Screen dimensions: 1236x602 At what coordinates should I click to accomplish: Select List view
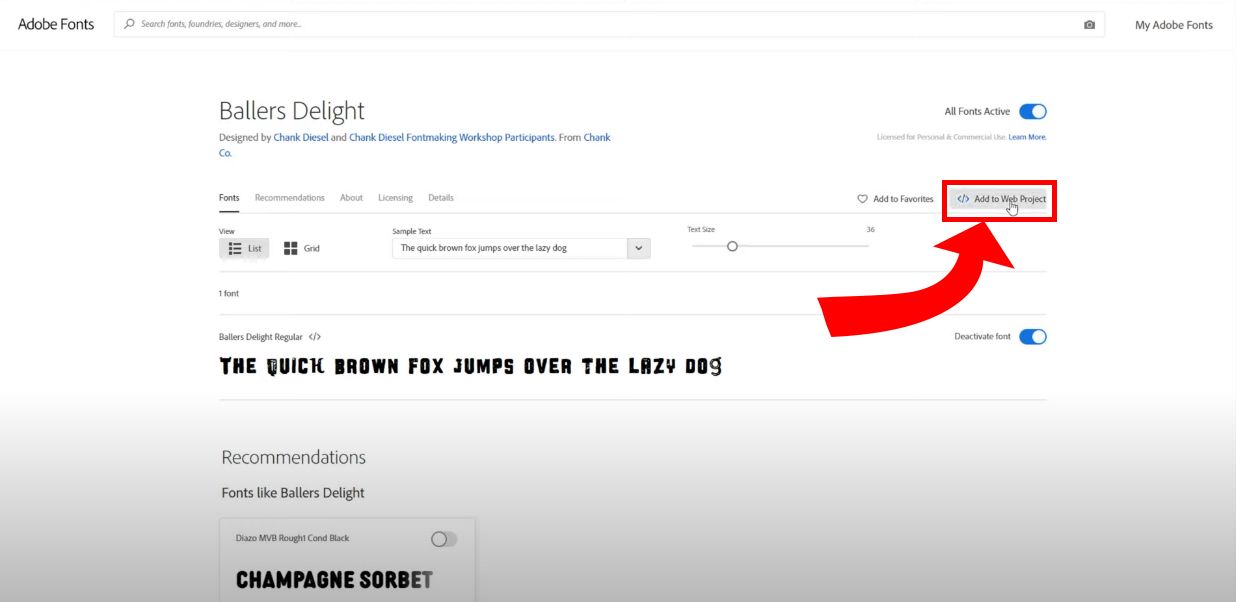click(x=244, y=248)
